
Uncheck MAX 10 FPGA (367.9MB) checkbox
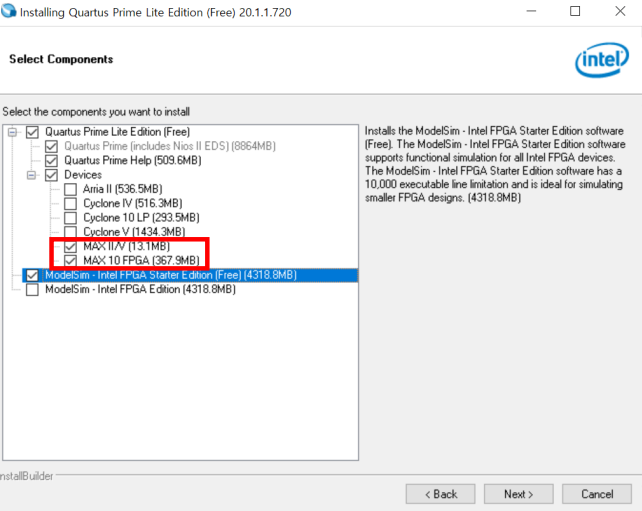(x=70, y=260)
